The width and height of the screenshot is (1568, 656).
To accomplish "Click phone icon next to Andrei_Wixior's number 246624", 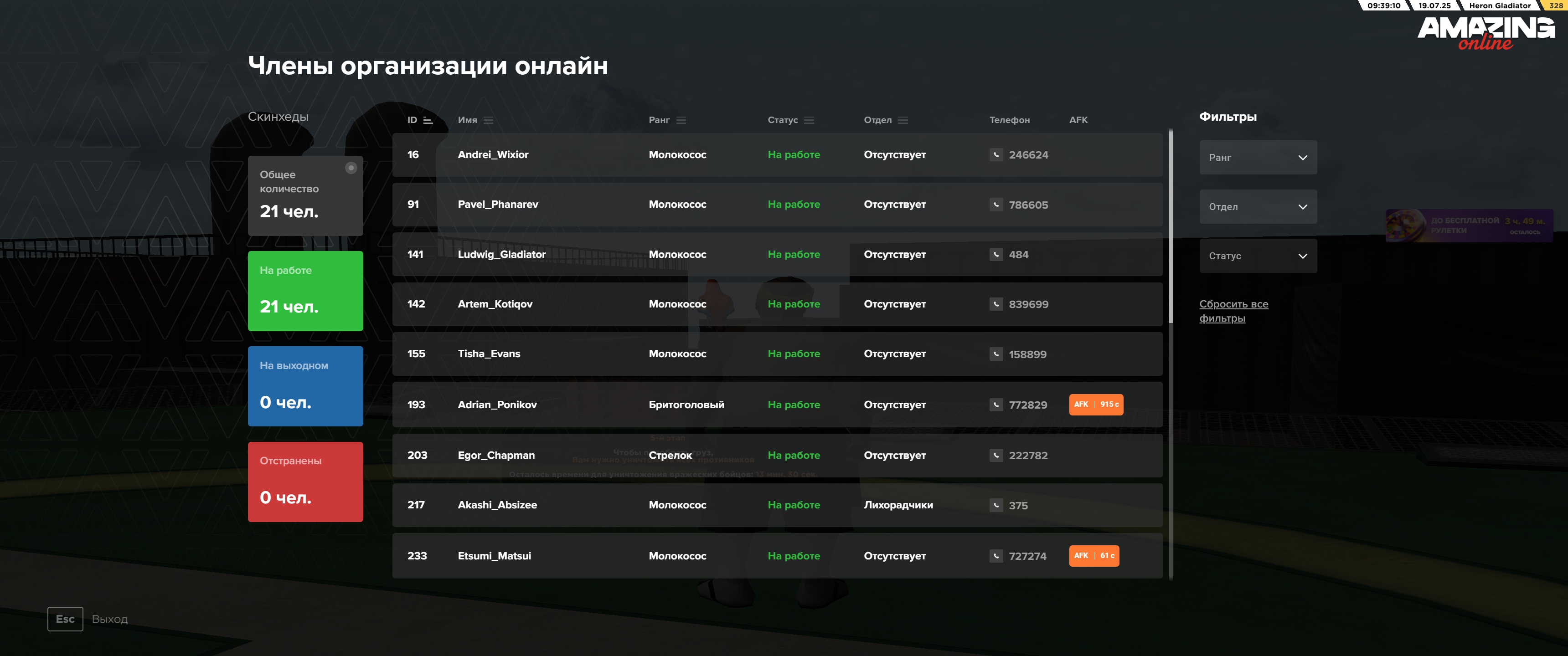I will click(x=996, y=154).
